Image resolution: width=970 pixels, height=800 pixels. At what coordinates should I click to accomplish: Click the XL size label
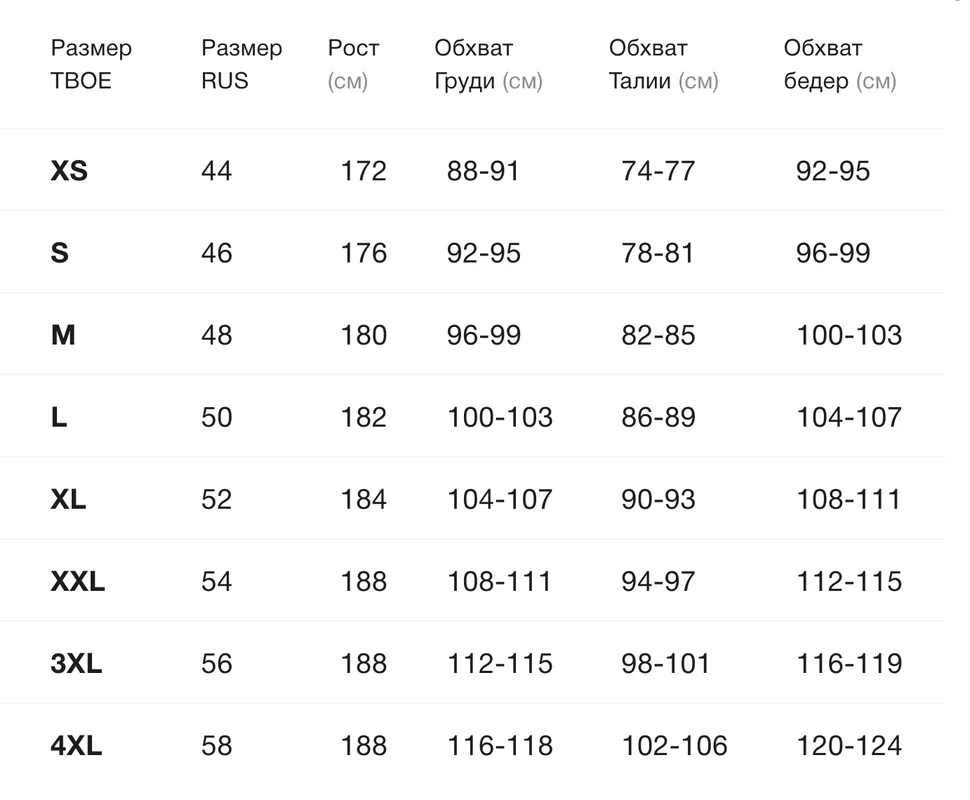[x=68, y=499]
